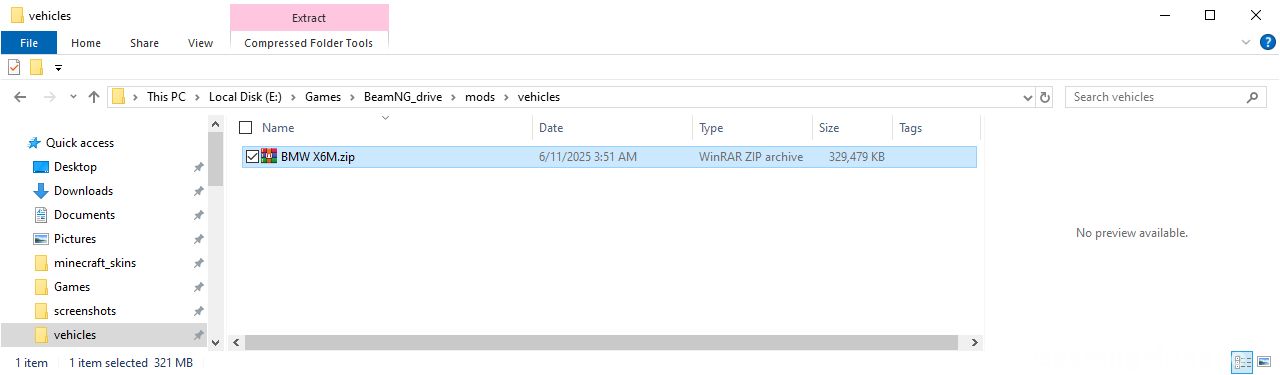Viewport: 1280px width, 375px height.
Task: Sort files by Size column header
Action: (x=829, y=128)
